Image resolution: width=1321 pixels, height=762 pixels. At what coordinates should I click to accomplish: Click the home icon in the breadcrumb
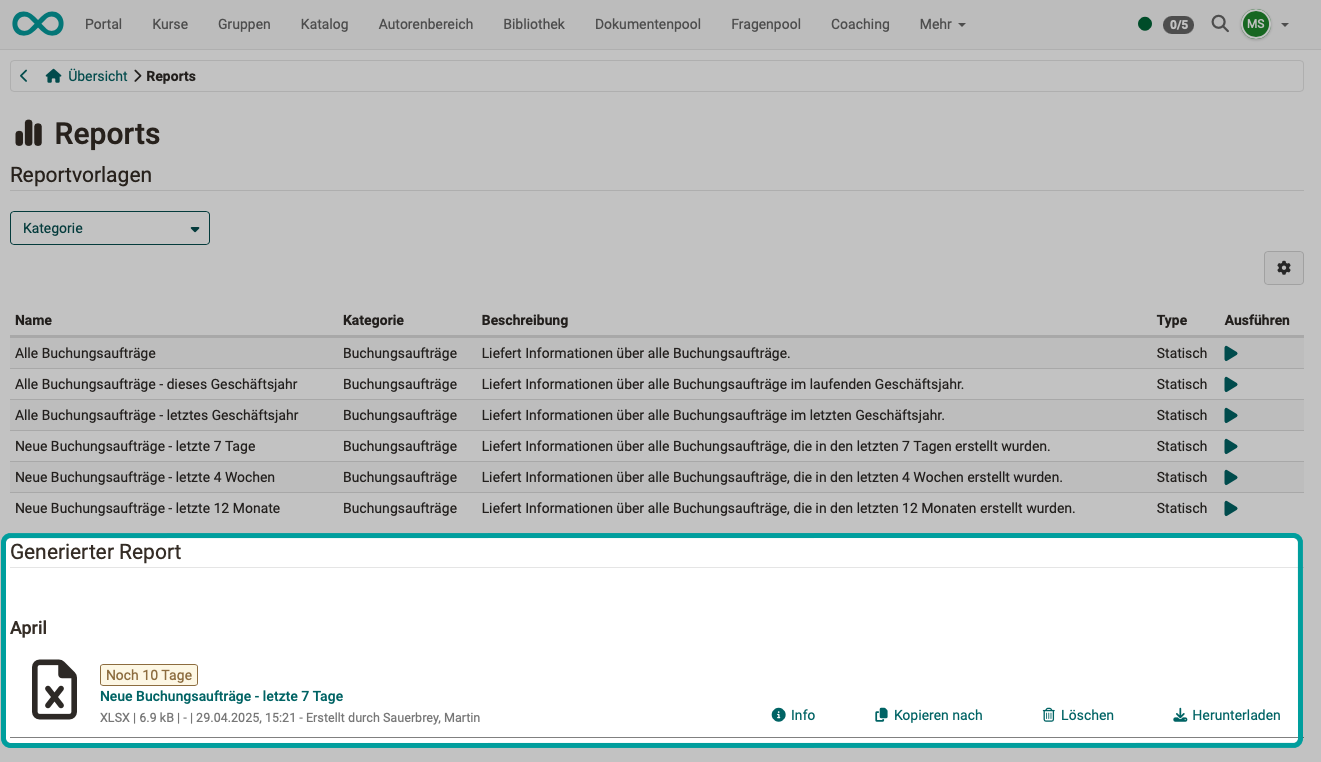tap(53, 75)
